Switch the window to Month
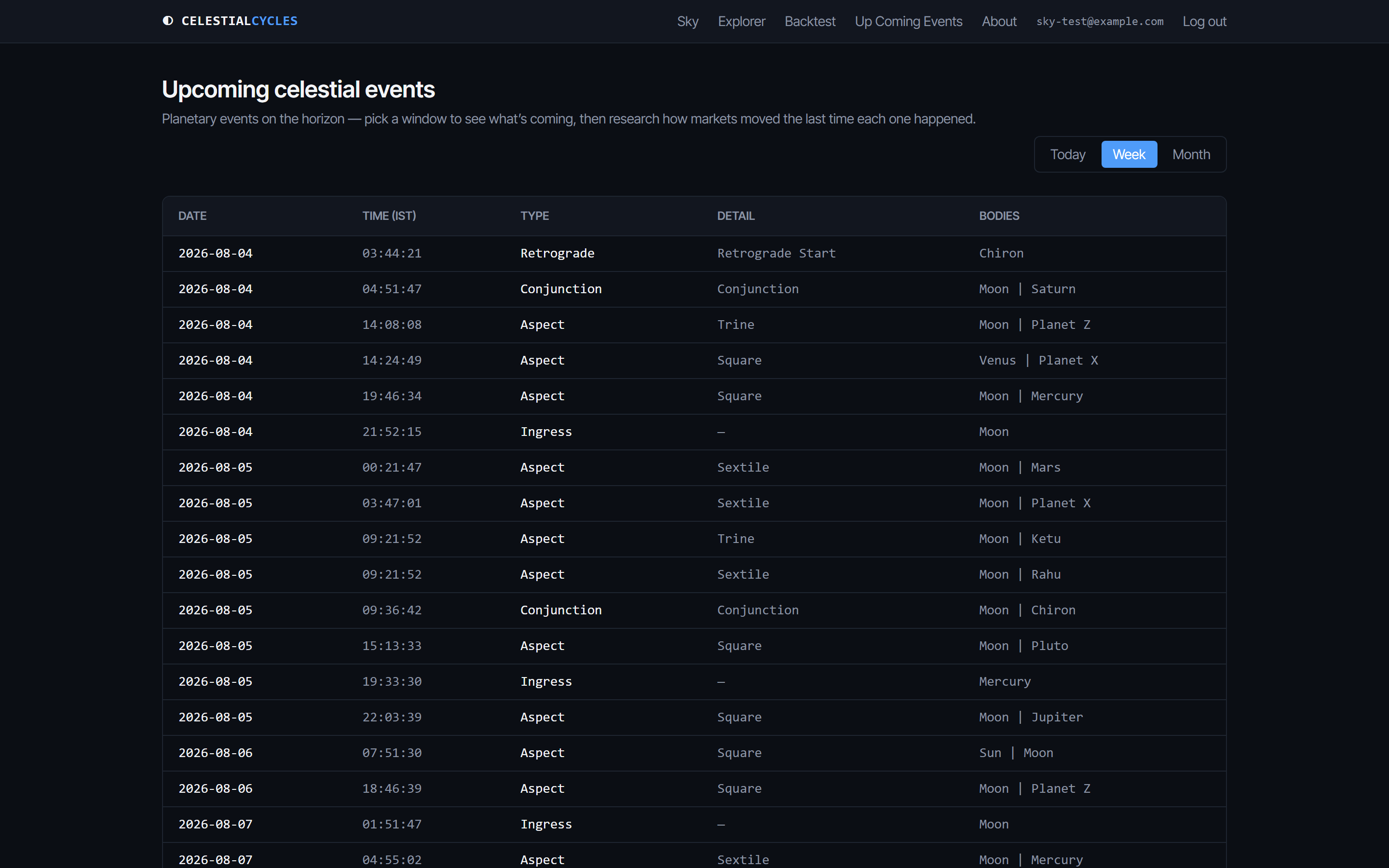This screenshot has width=1389, height=868. (x=1191, y=154)
